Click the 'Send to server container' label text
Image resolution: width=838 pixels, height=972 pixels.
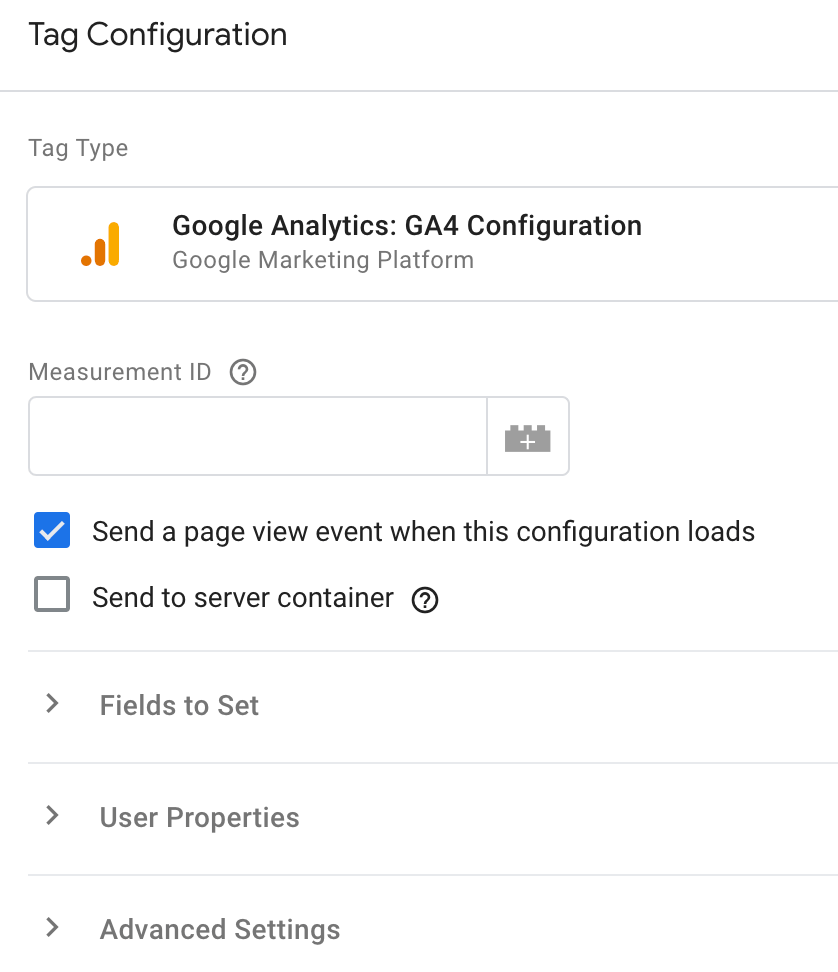pos(243,598)
